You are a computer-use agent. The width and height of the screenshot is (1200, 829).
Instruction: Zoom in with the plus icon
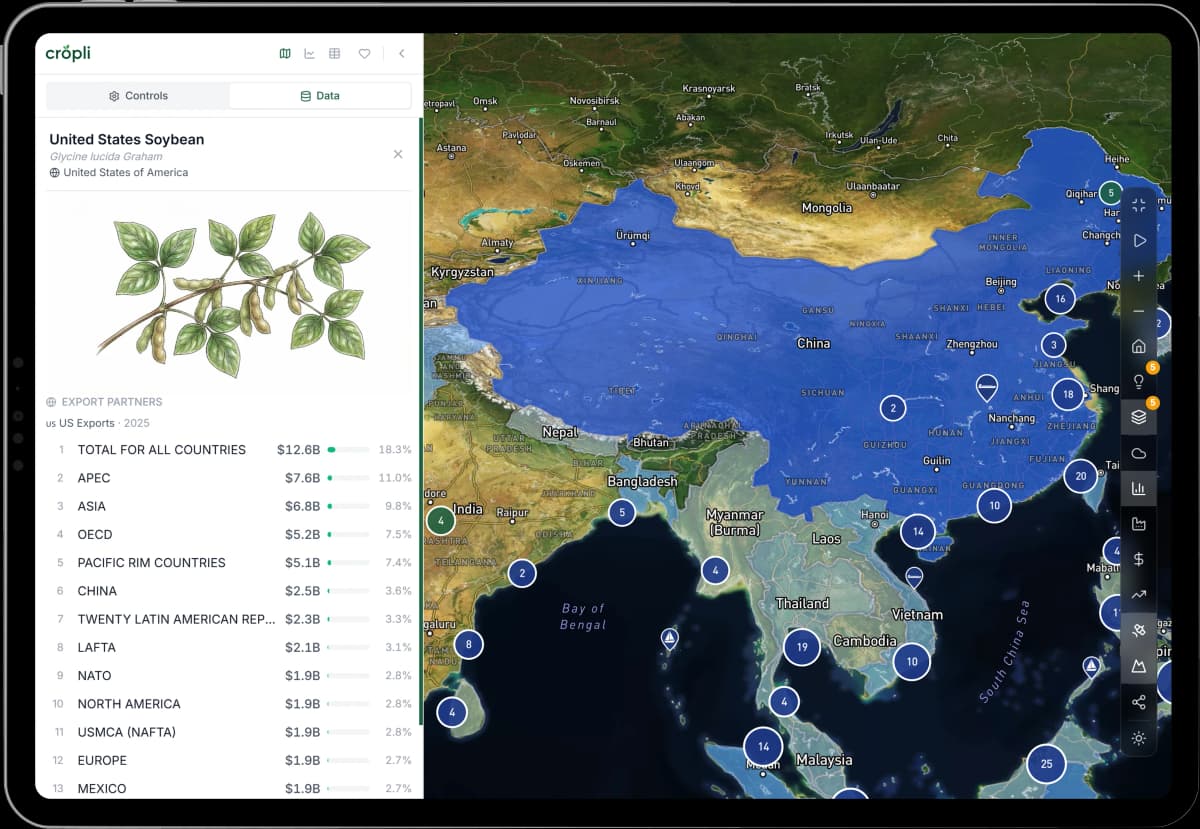pos(1139,276)
